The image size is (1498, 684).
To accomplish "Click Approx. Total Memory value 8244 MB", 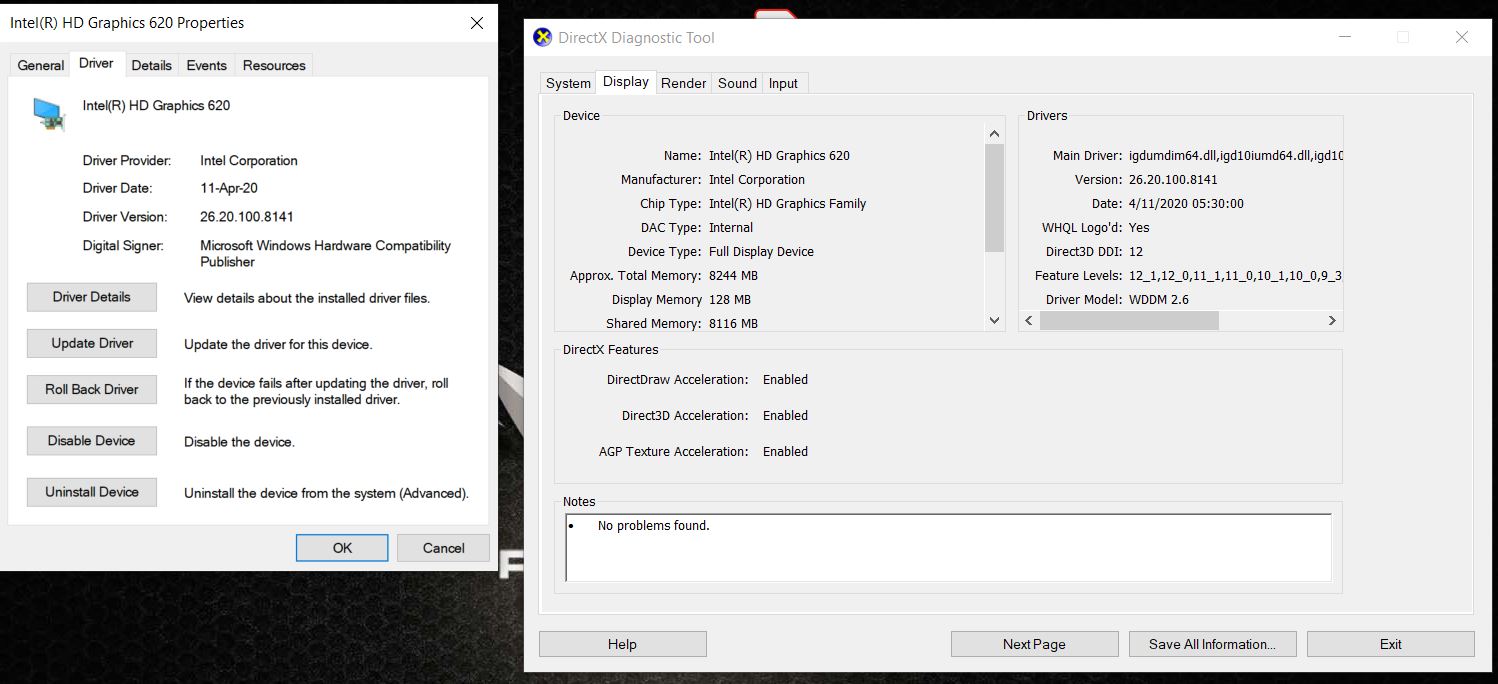I will 733,275.
